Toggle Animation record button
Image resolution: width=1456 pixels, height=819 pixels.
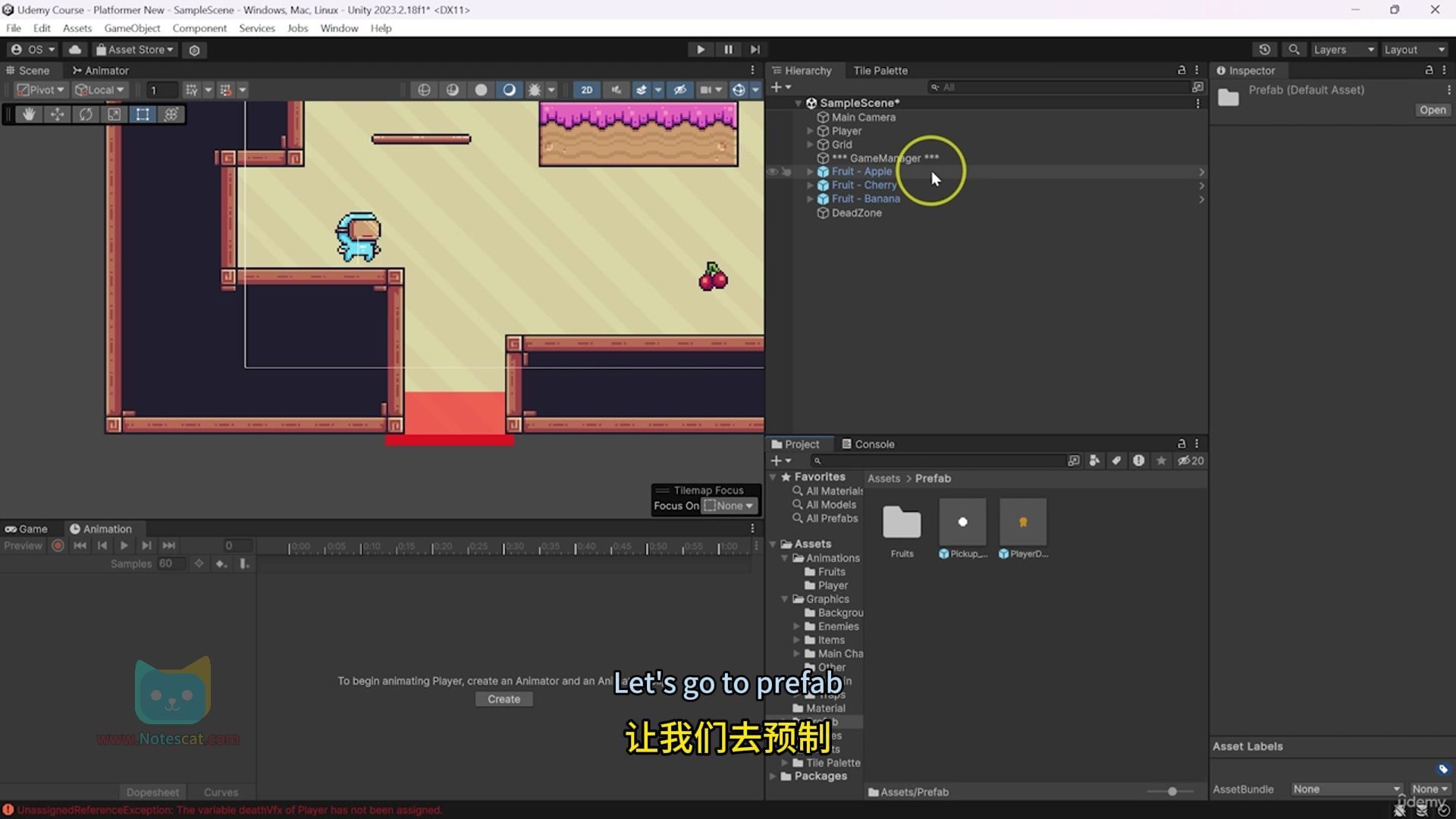[x=58, y=545]
